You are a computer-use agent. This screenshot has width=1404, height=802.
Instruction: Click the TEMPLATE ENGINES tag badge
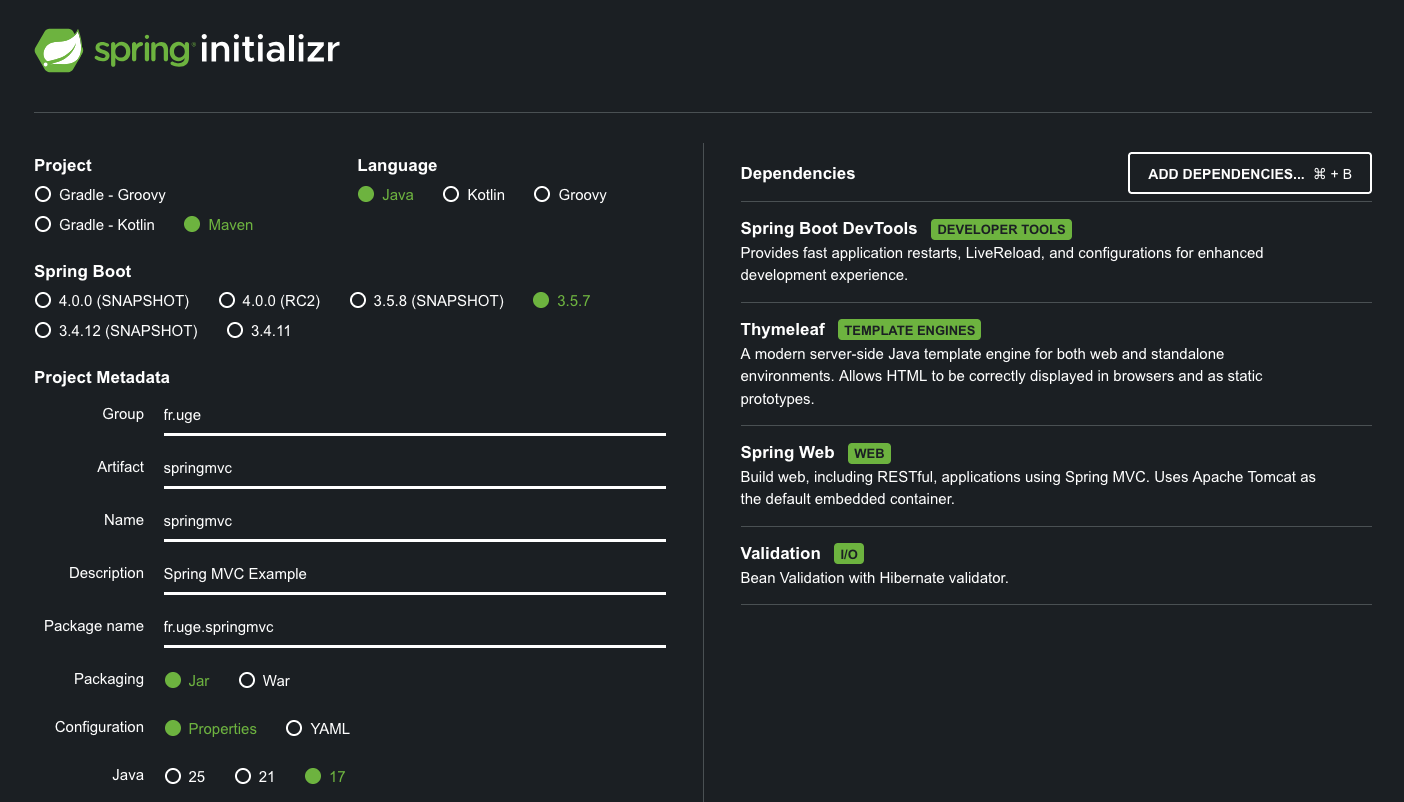(910, 330)
